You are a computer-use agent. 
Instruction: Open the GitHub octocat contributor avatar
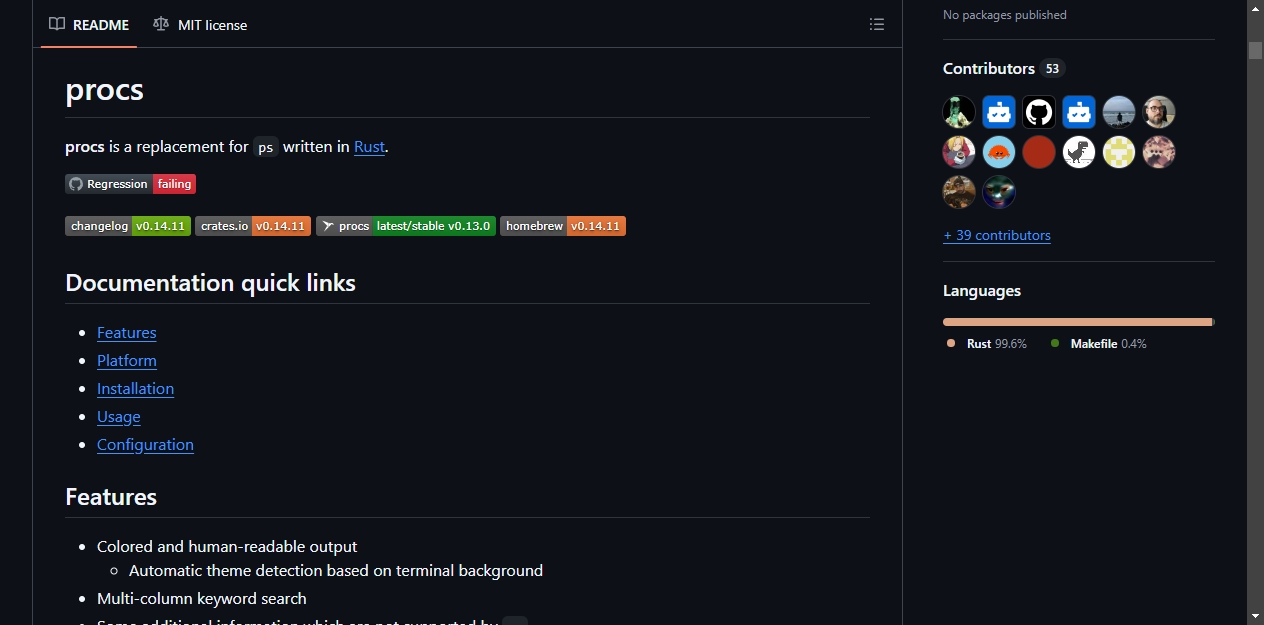coord(1039,112)
